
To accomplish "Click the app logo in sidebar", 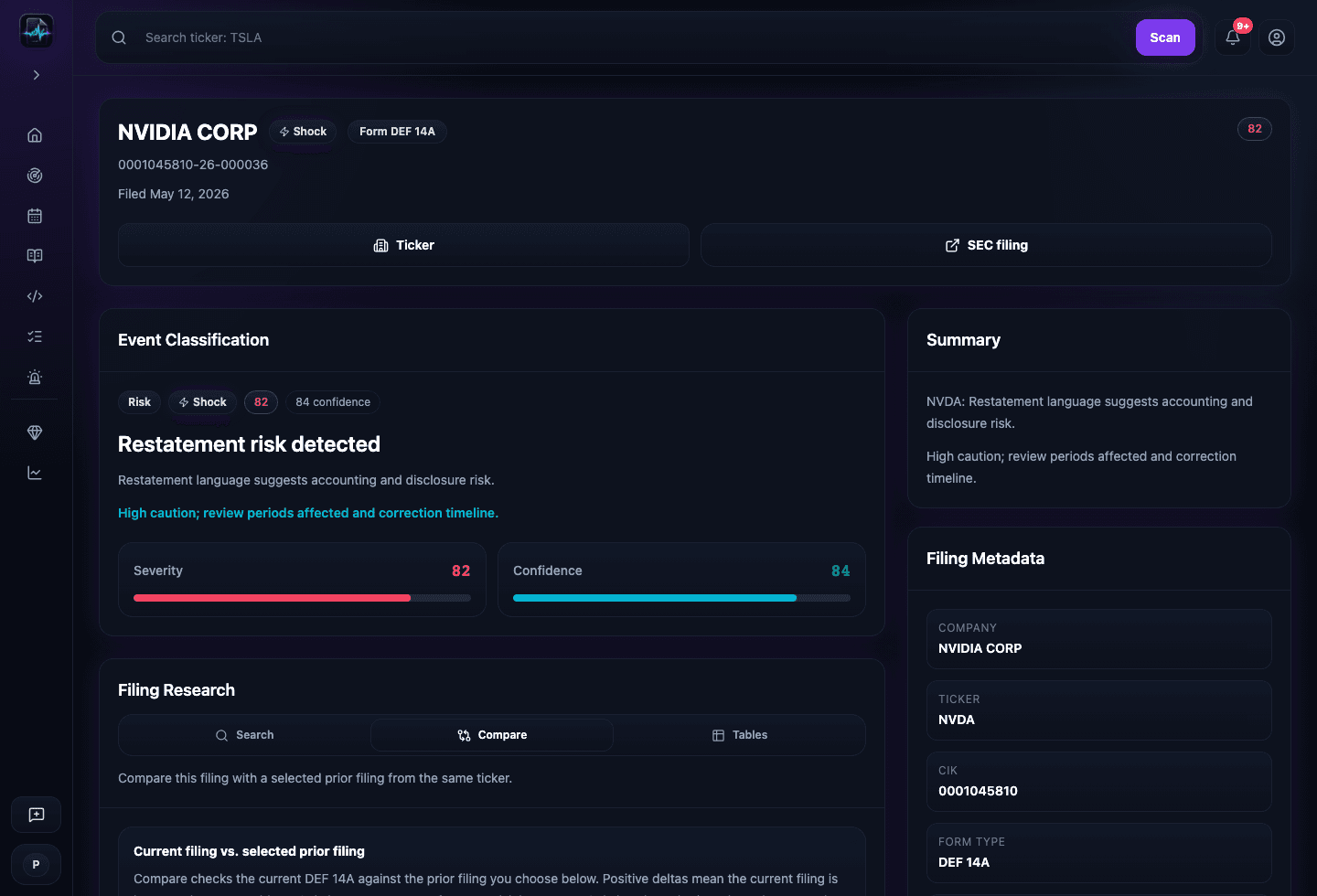I will coord(37,31).
